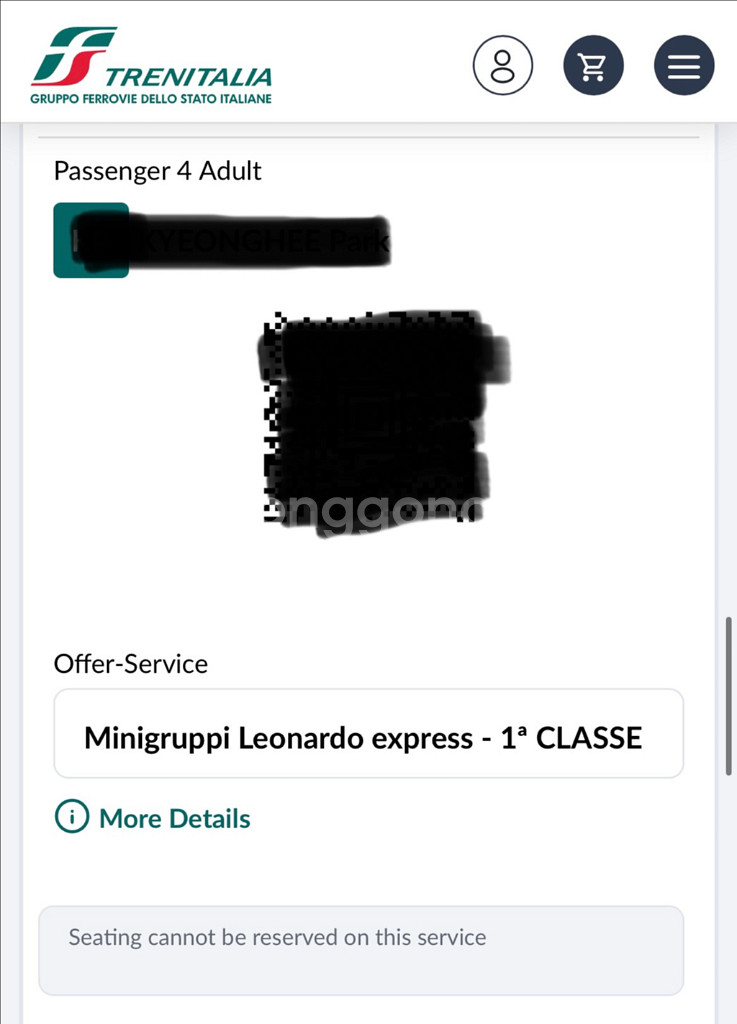The height and width of the screenshot is (1024, 737).
Task: Click the circled info icon
Action: [72, 818]
